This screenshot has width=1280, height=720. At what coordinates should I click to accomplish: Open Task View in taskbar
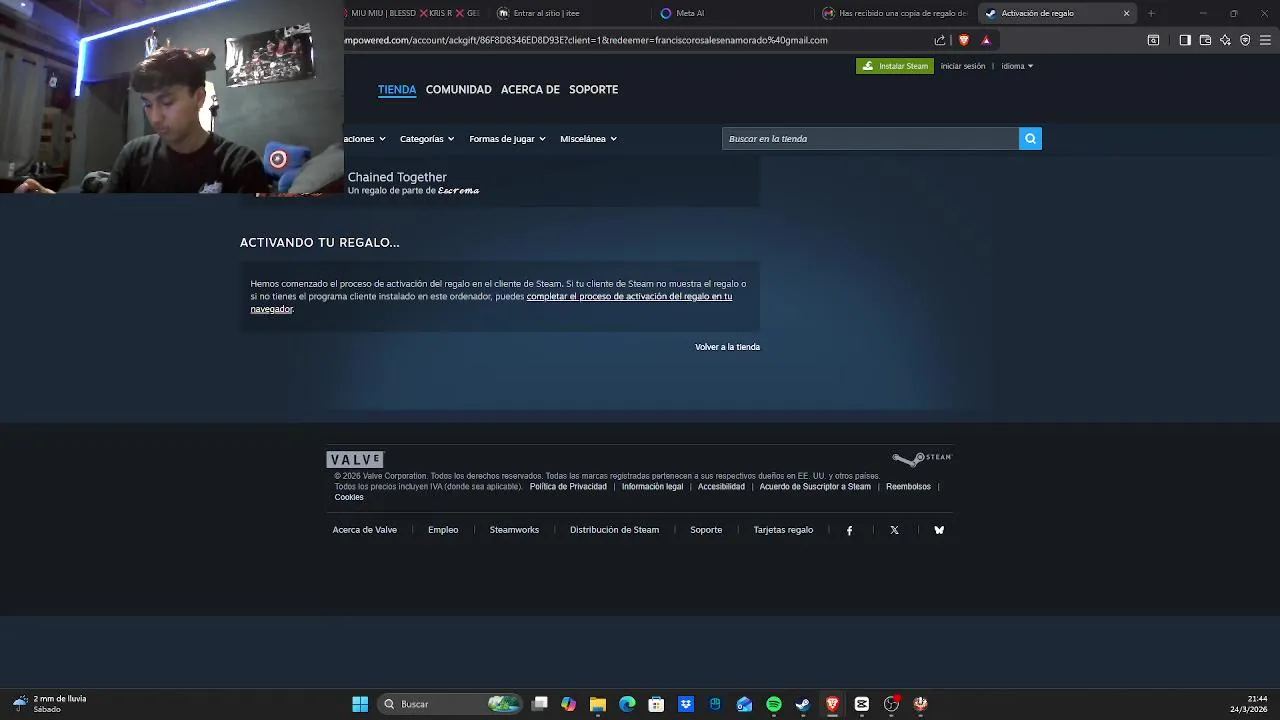tap(540, 704)
